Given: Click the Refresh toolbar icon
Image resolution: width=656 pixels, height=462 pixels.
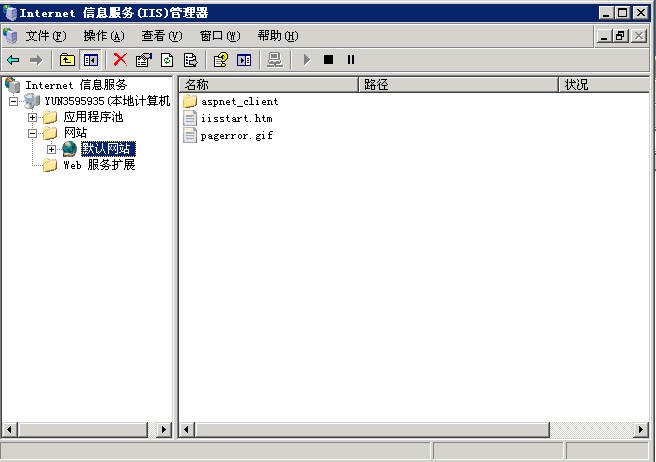Looking at the screenshot, I should pos(167,60).
